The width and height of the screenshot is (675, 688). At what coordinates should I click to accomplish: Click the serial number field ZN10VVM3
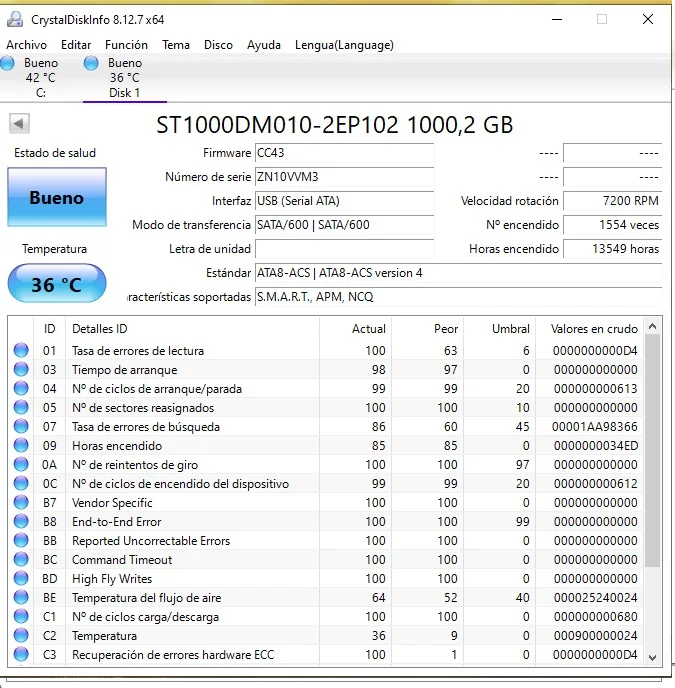(344, 177)
